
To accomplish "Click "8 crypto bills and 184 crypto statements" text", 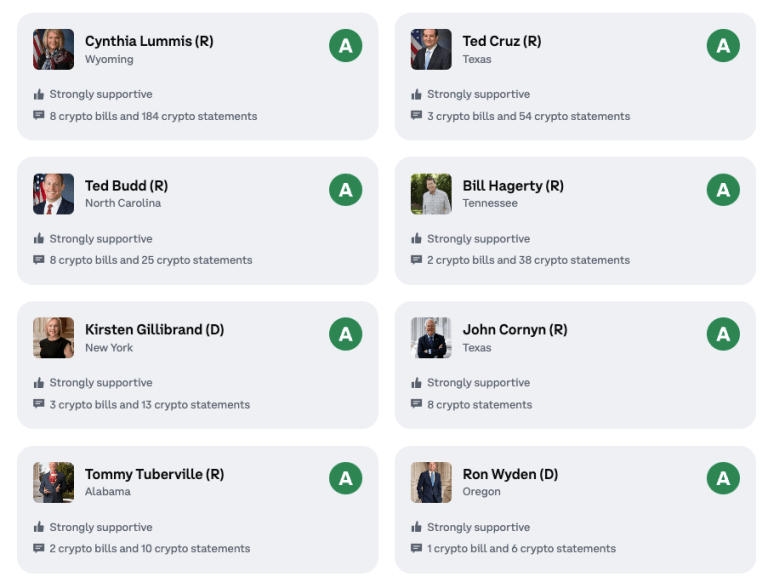I will (x=153, y=116).
